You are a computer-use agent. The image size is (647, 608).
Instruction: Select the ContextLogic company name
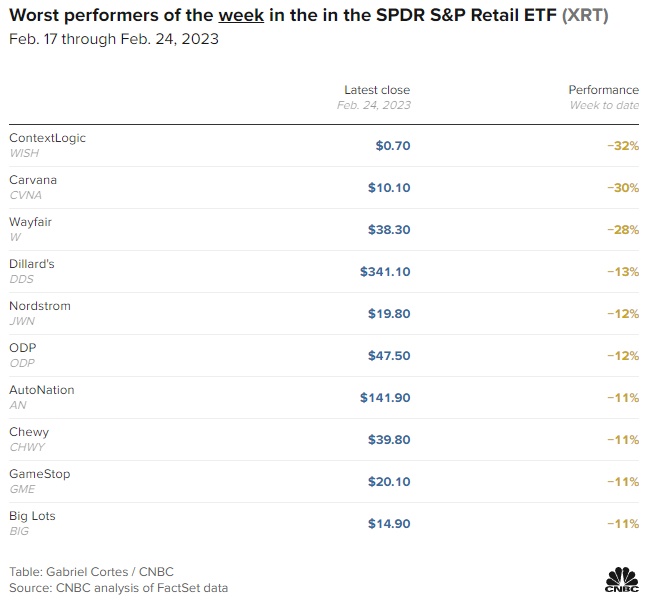click(x=47, y=138)
